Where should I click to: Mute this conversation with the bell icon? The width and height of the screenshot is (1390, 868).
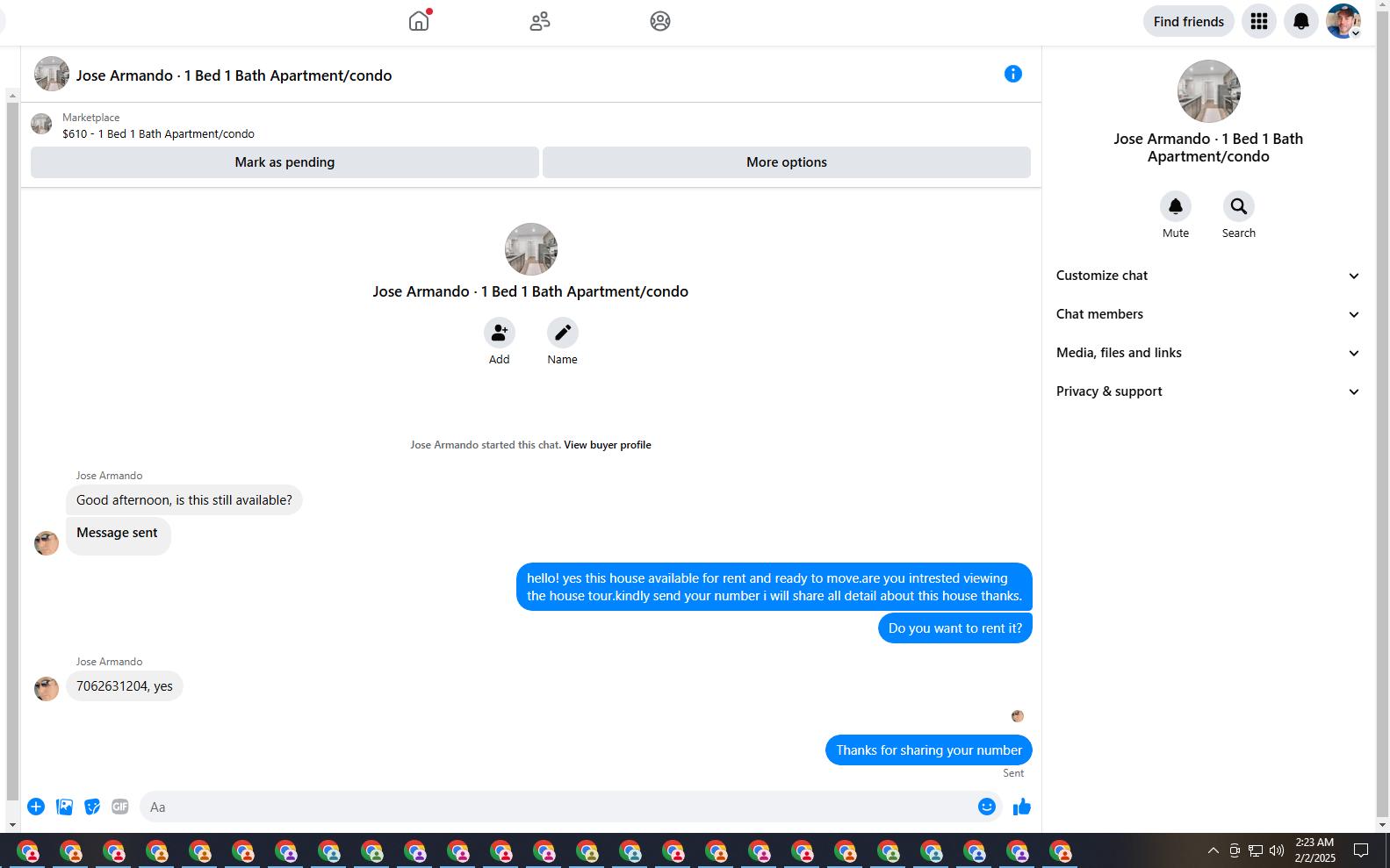[1176, 206]
